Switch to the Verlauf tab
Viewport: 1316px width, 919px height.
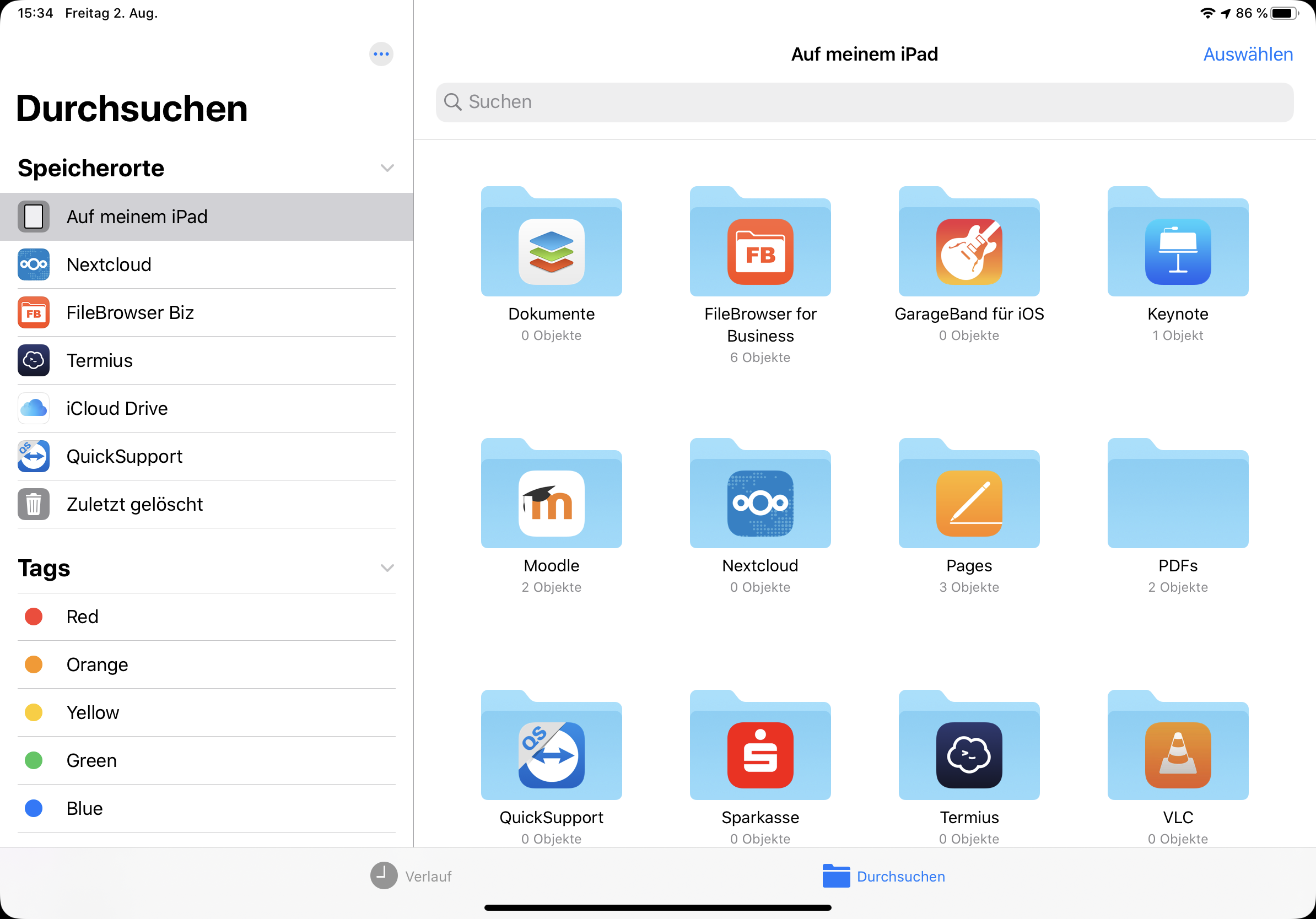[x=411, y=876]
